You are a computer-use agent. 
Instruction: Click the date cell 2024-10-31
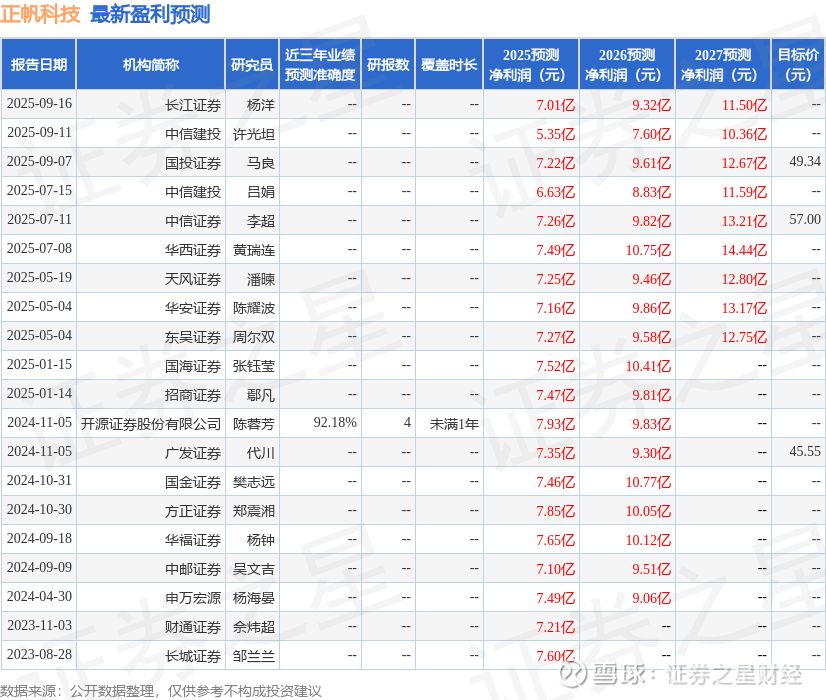(39, 480)
